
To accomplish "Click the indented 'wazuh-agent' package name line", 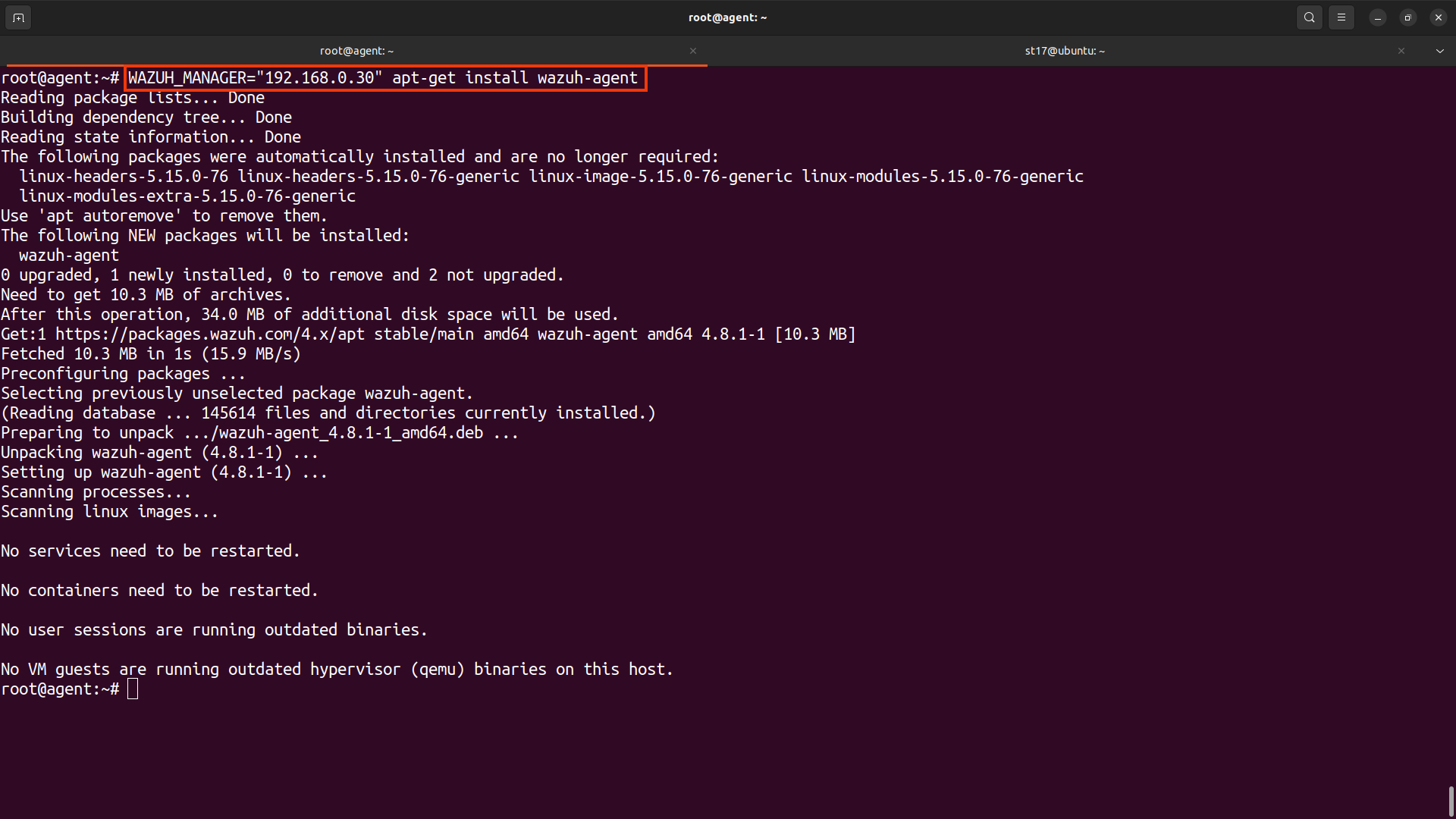I will [69, 256].
